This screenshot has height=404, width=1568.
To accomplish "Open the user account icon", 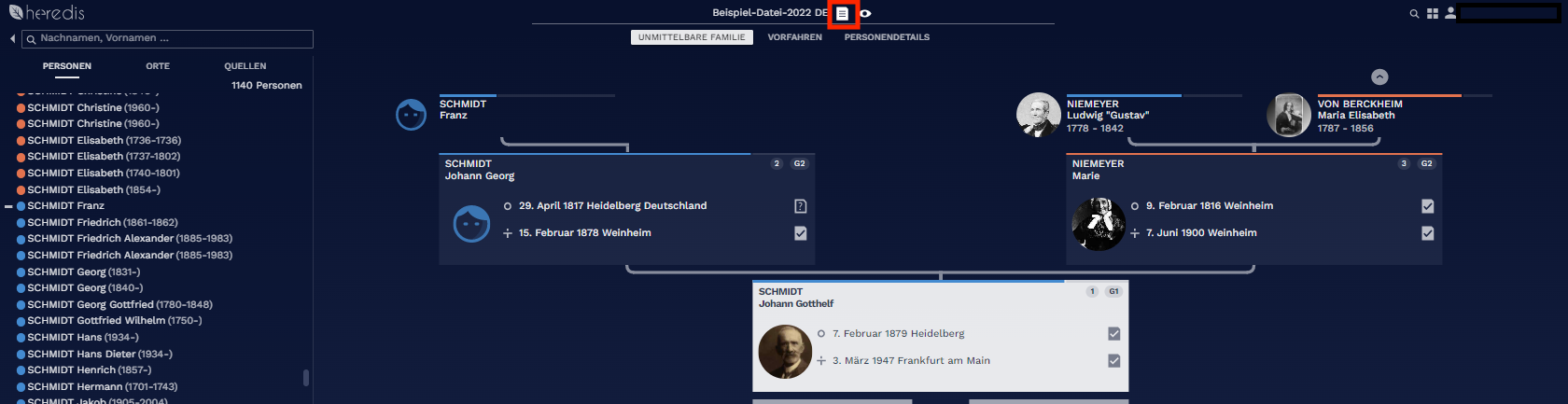I will [1450, 14].
